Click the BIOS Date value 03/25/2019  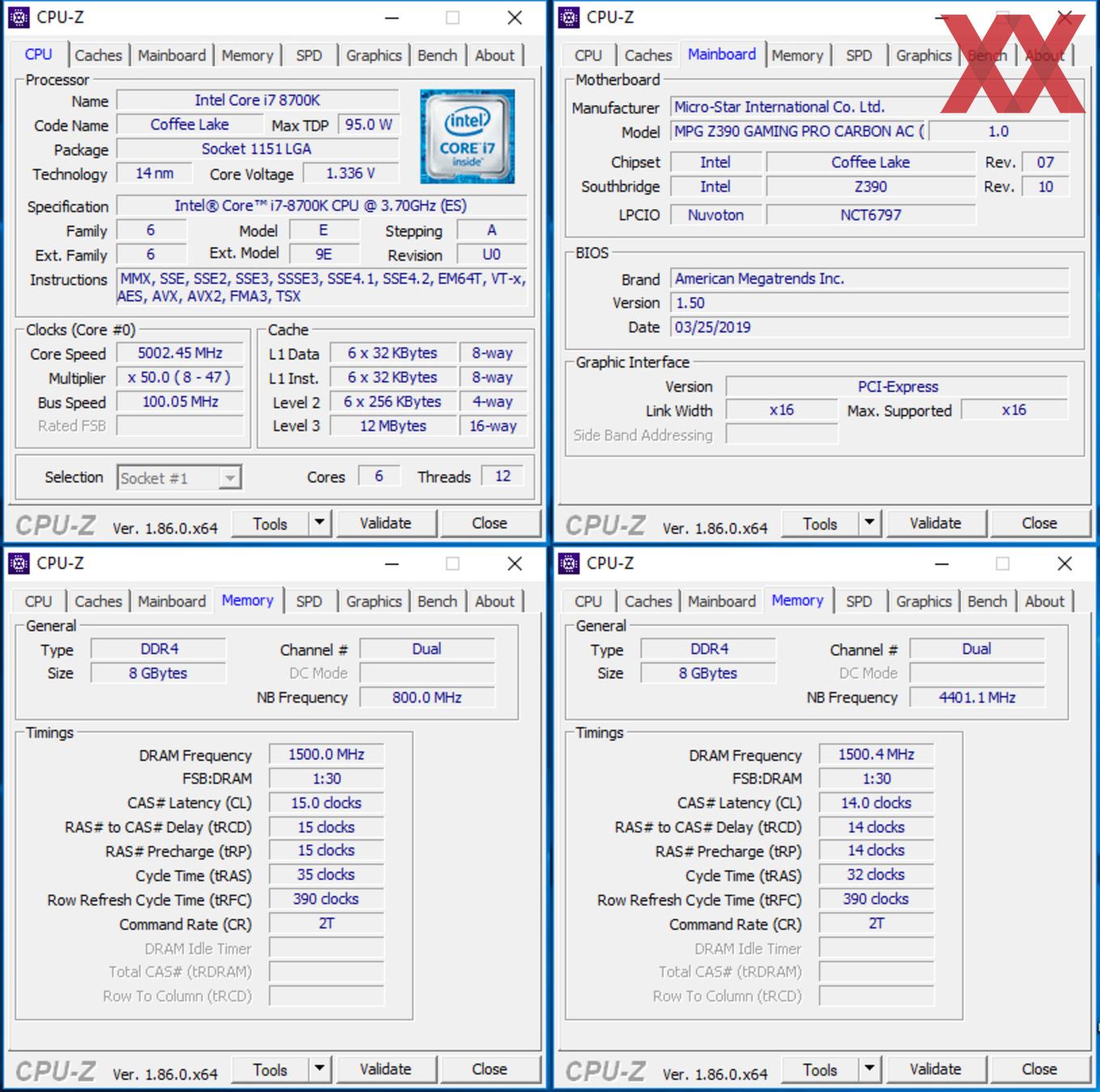tap(870, 328)
